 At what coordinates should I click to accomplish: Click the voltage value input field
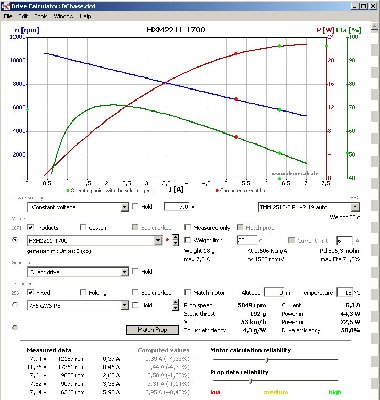[177, 207]
